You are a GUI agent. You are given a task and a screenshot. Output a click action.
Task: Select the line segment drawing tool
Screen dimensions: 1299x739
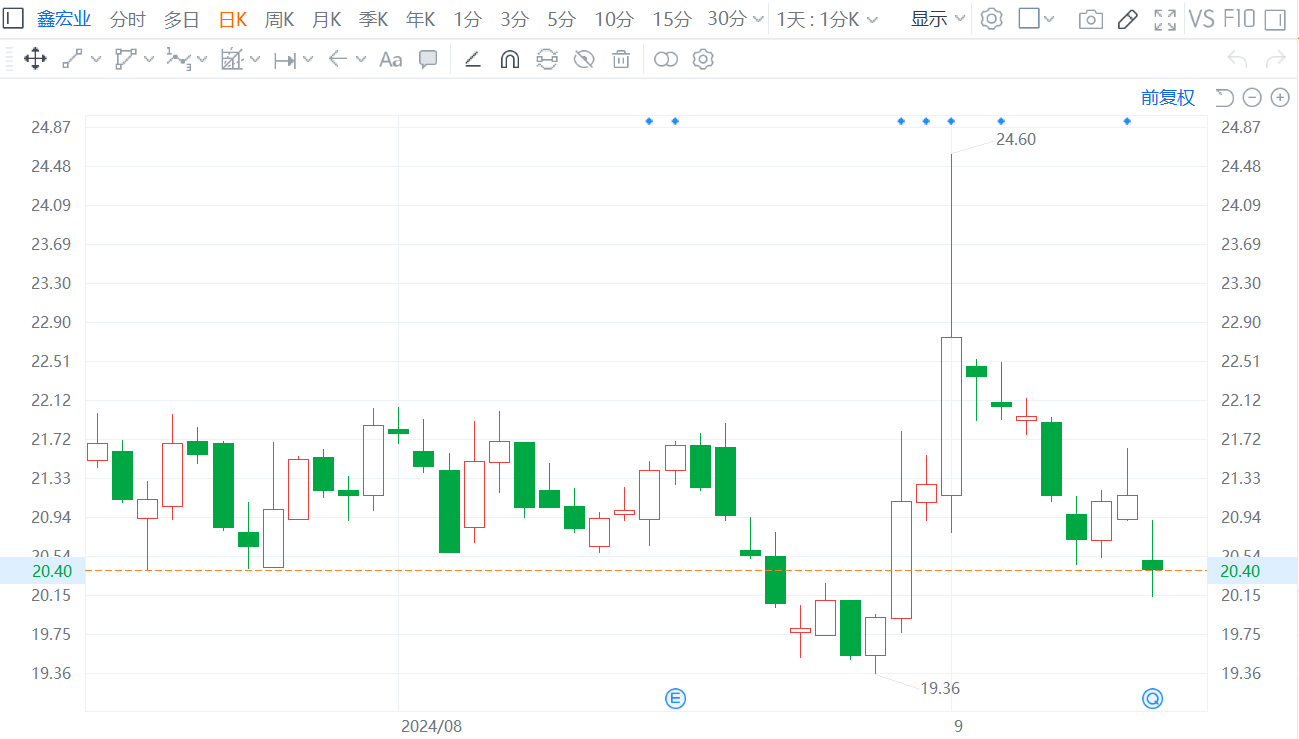coord(73,60)
